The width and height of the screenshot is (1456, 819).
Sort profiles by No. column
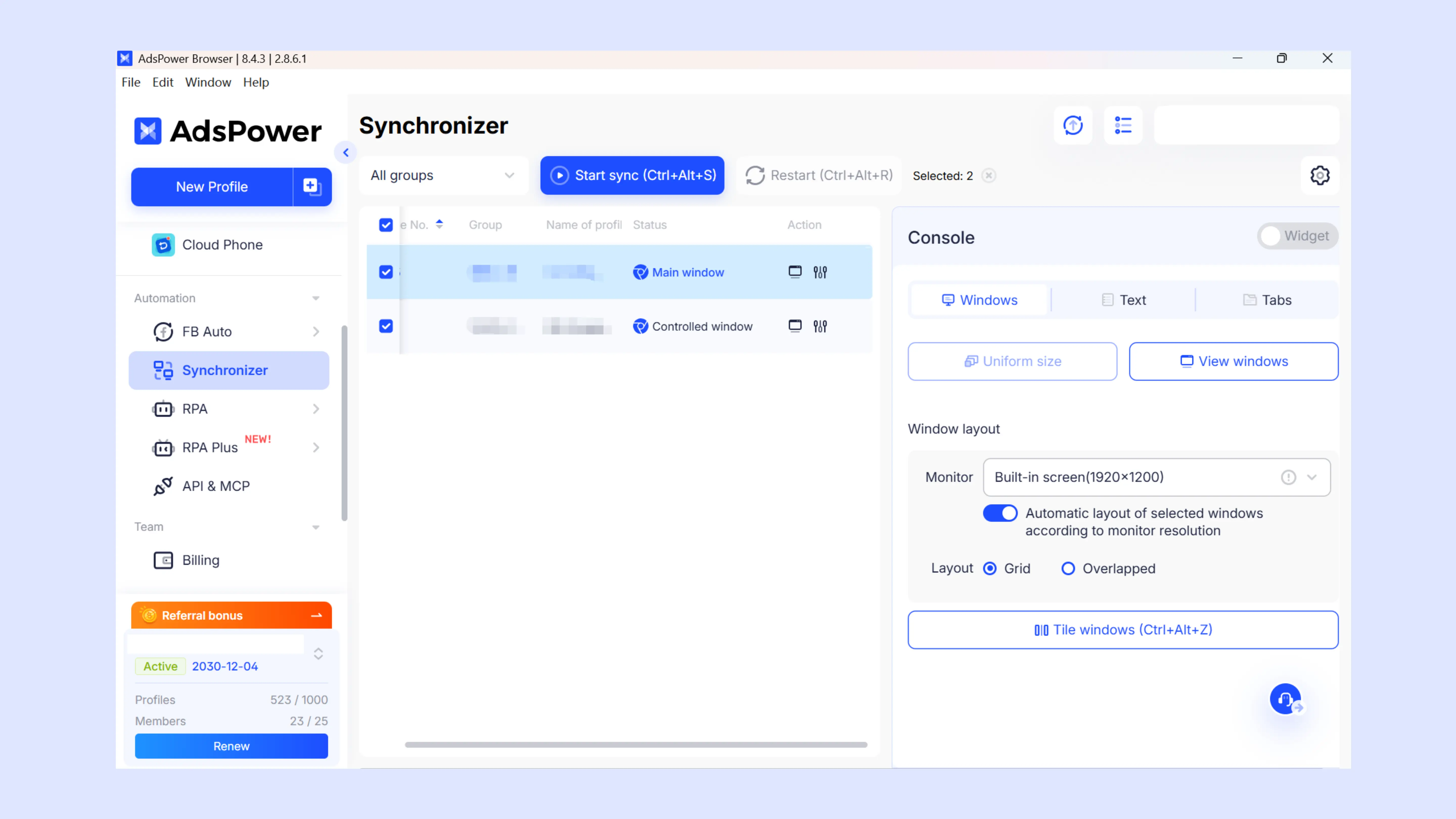439,224
